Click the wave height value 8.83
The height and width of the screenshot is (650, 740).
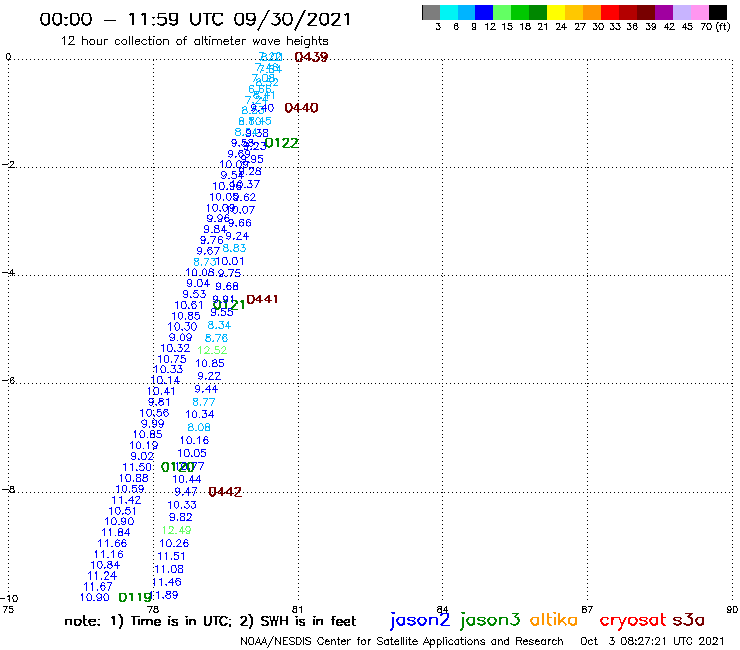[x=234, y=248]
